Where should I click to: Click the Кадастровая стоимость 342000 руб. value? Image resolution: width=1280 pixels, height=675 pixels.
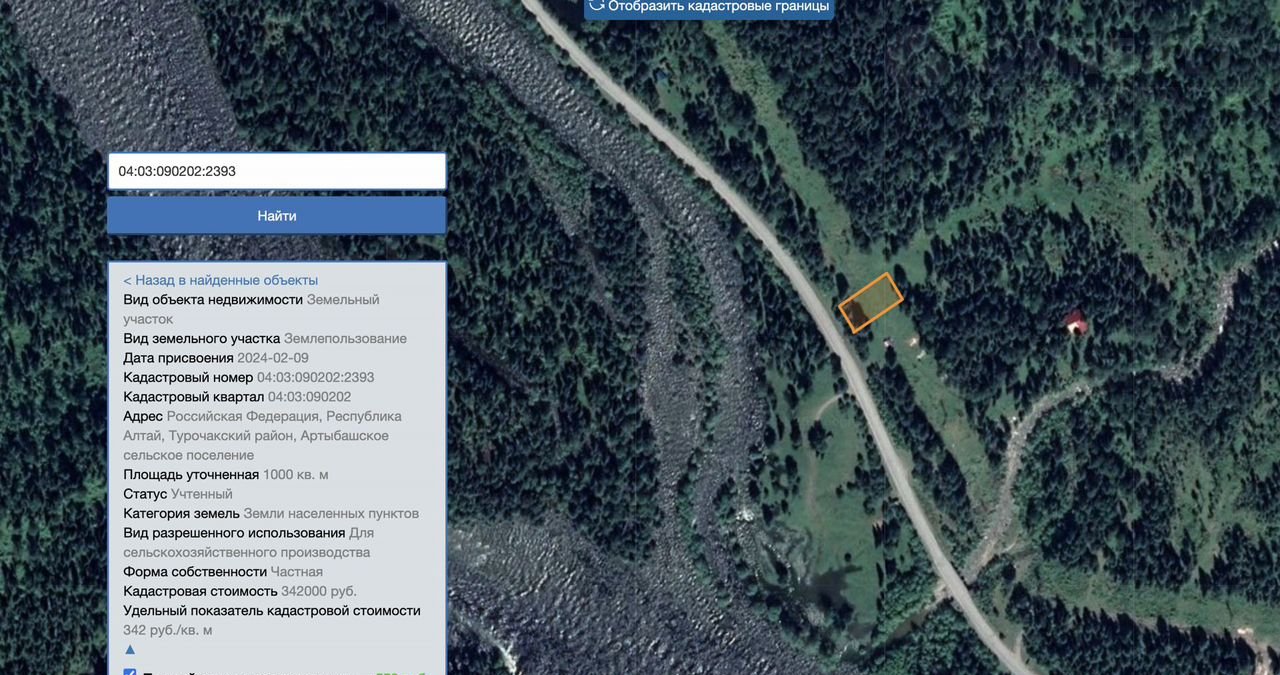(x=318, y=591)
